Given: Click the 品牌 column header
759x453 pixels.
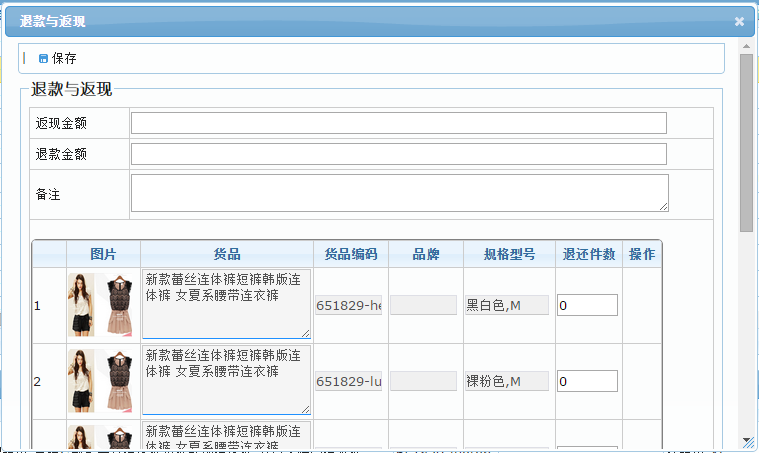Looking at the screenshot, I should [425, 254].
